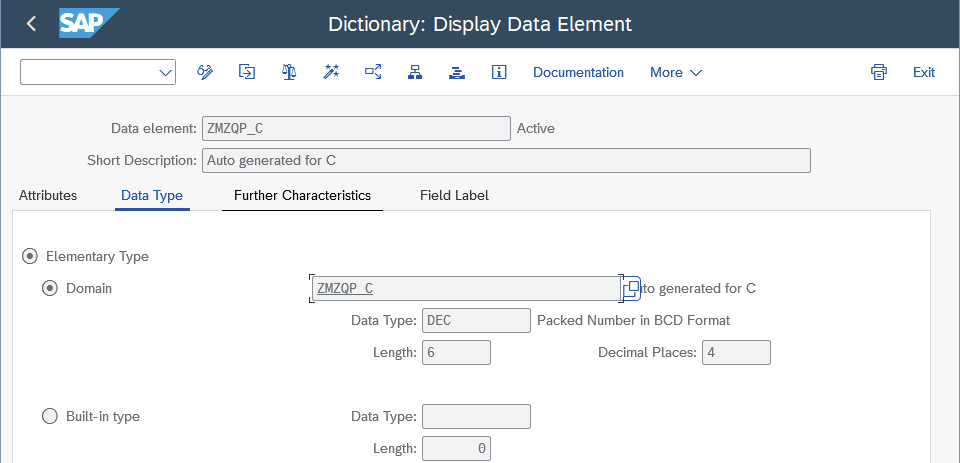The height and width of the screenshot is (463, 960).
Task: Activate object with magic wand icon
Action: (331, 72)
